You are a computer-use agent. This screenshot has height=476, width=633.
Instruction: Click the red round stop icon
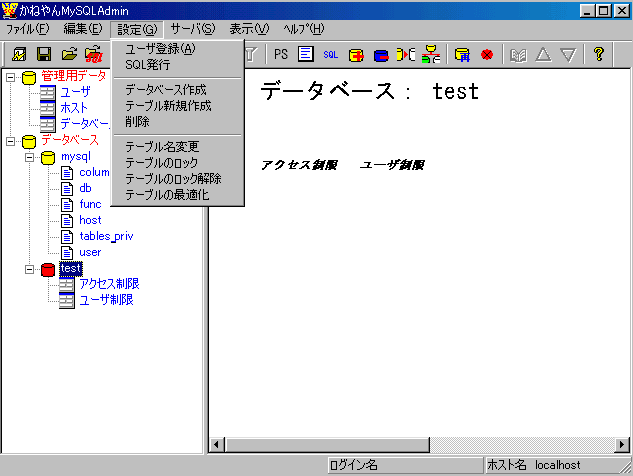487,54
